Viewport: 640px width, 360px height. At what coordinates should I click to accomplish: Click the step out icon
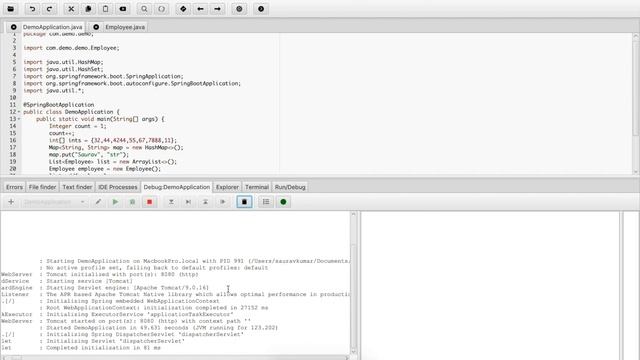coord(205,202)
